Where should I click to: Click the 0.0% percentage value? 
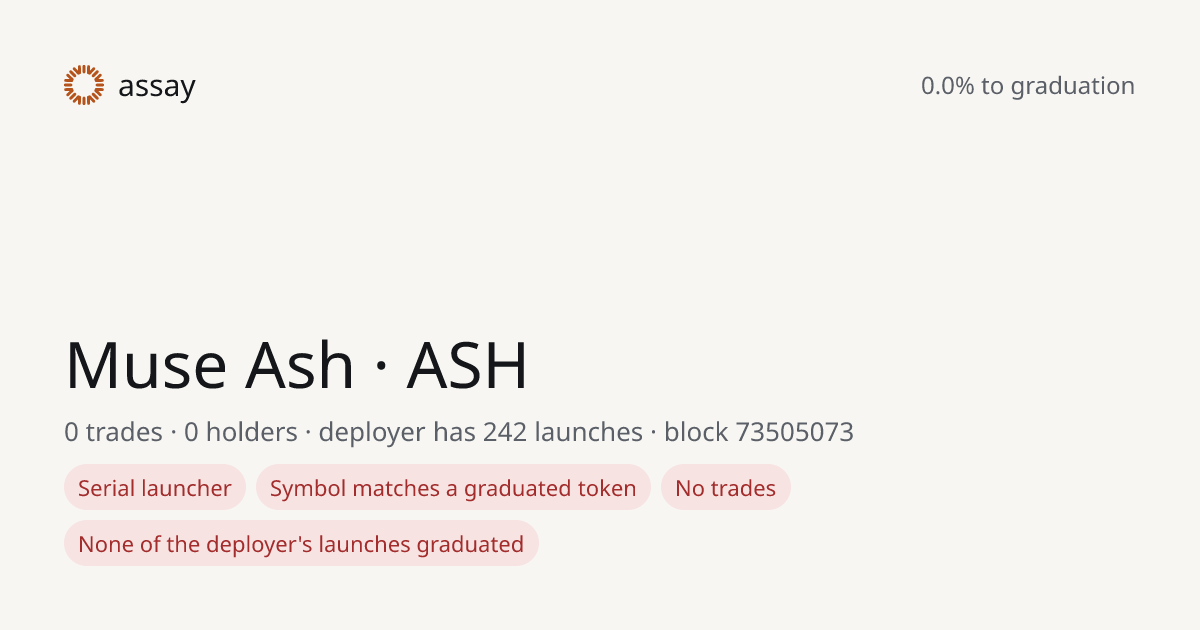point(948,86)
